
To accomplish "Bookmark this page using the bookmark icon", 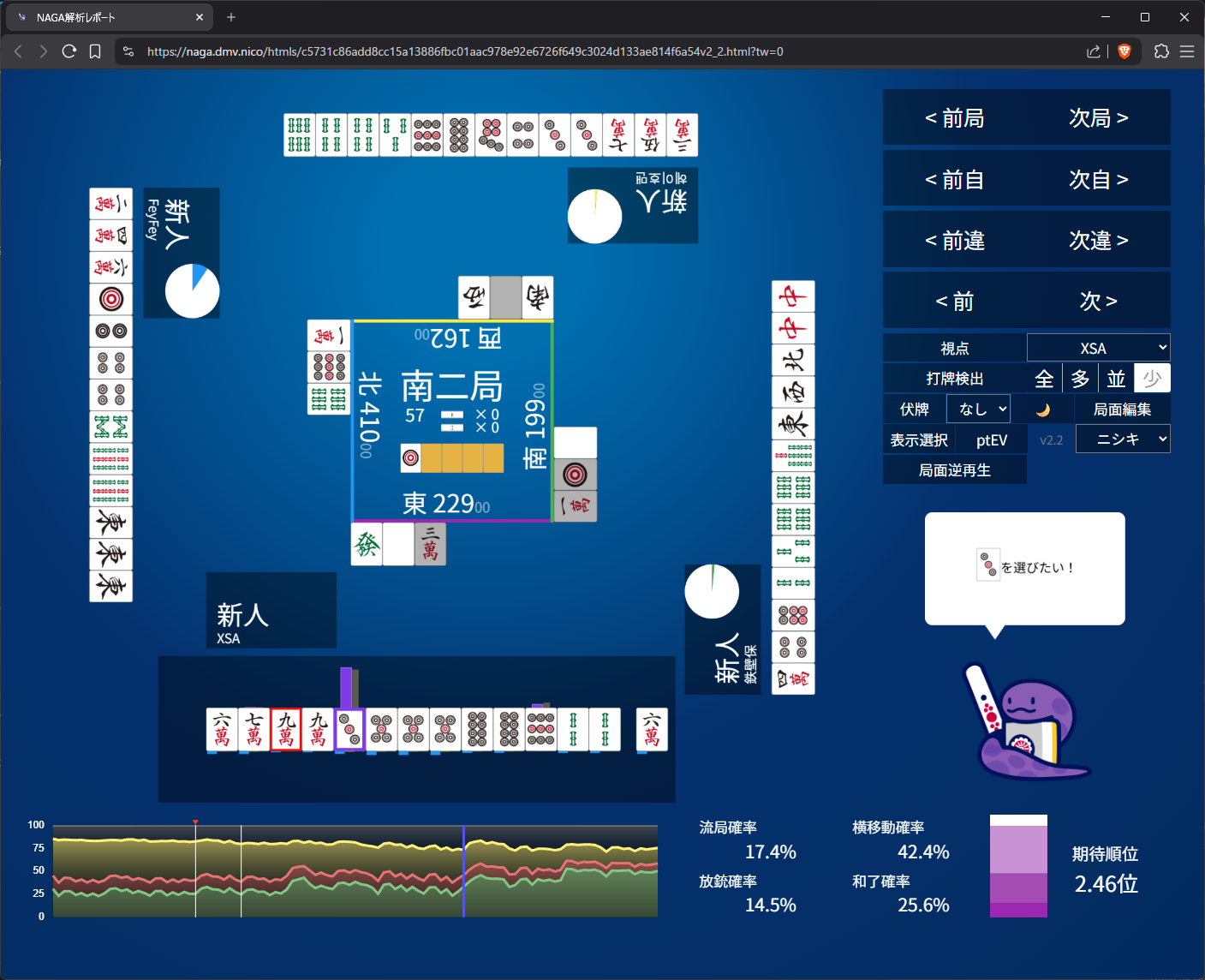I will [95, 51].
